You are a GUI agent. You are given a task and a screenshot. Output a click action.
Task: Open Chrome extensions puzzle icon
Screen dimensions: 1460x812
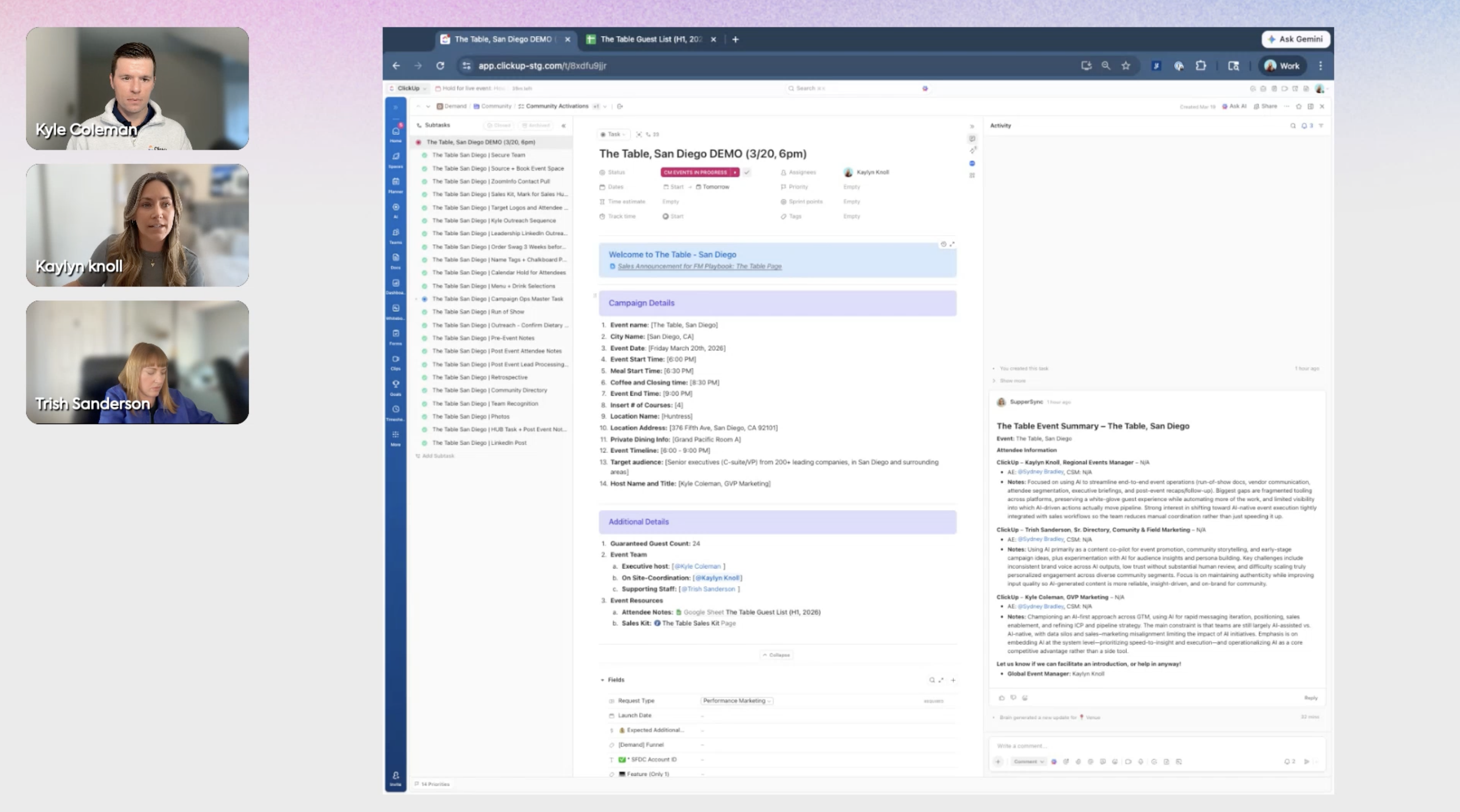[x=1201, y=66]
